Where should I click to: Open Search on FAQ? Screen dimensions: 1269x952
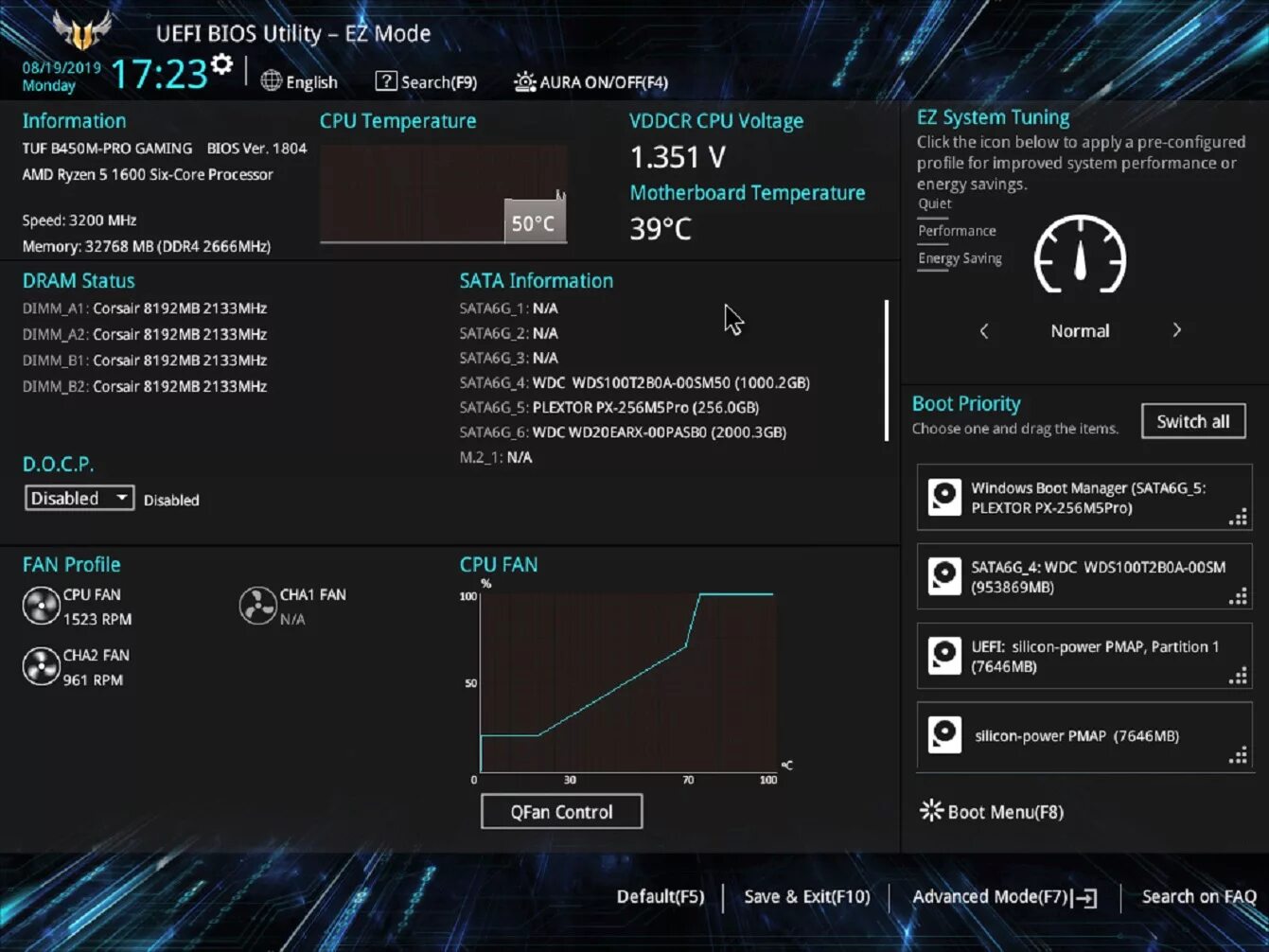click(1199, 897)
